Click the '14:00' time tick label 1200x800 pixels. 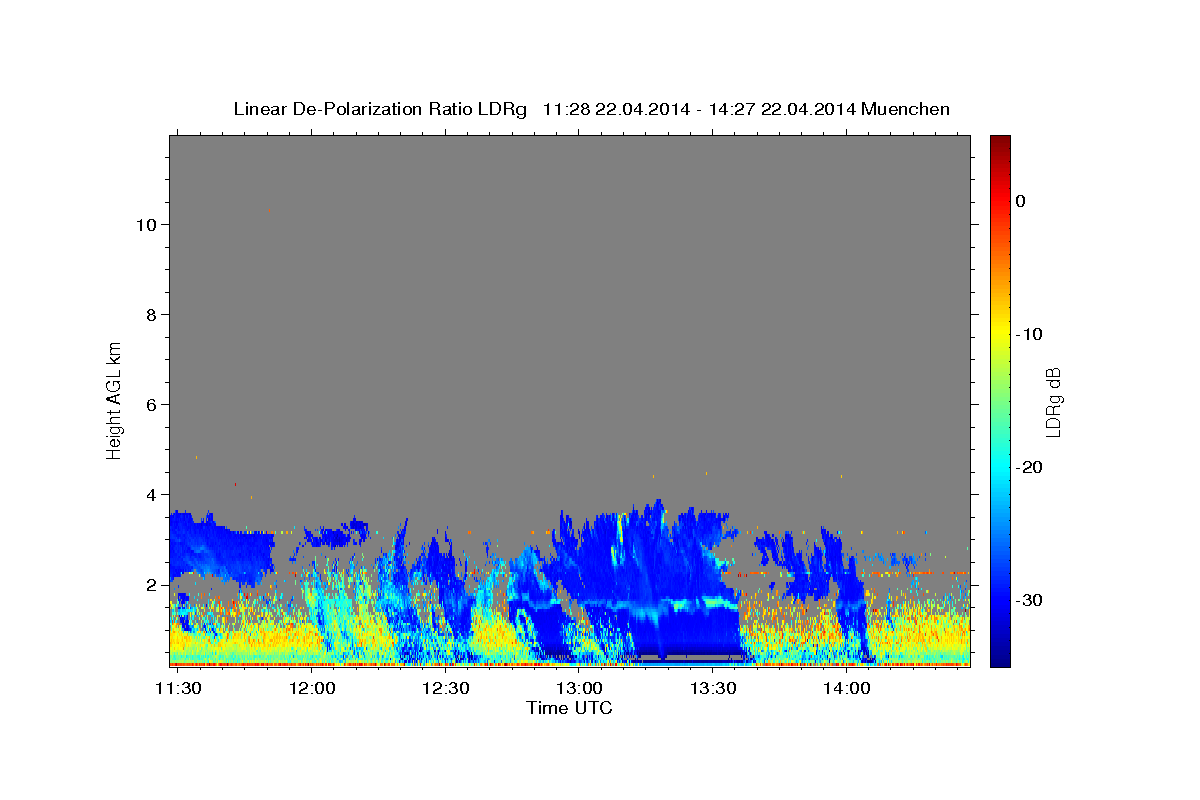(846, 689)
